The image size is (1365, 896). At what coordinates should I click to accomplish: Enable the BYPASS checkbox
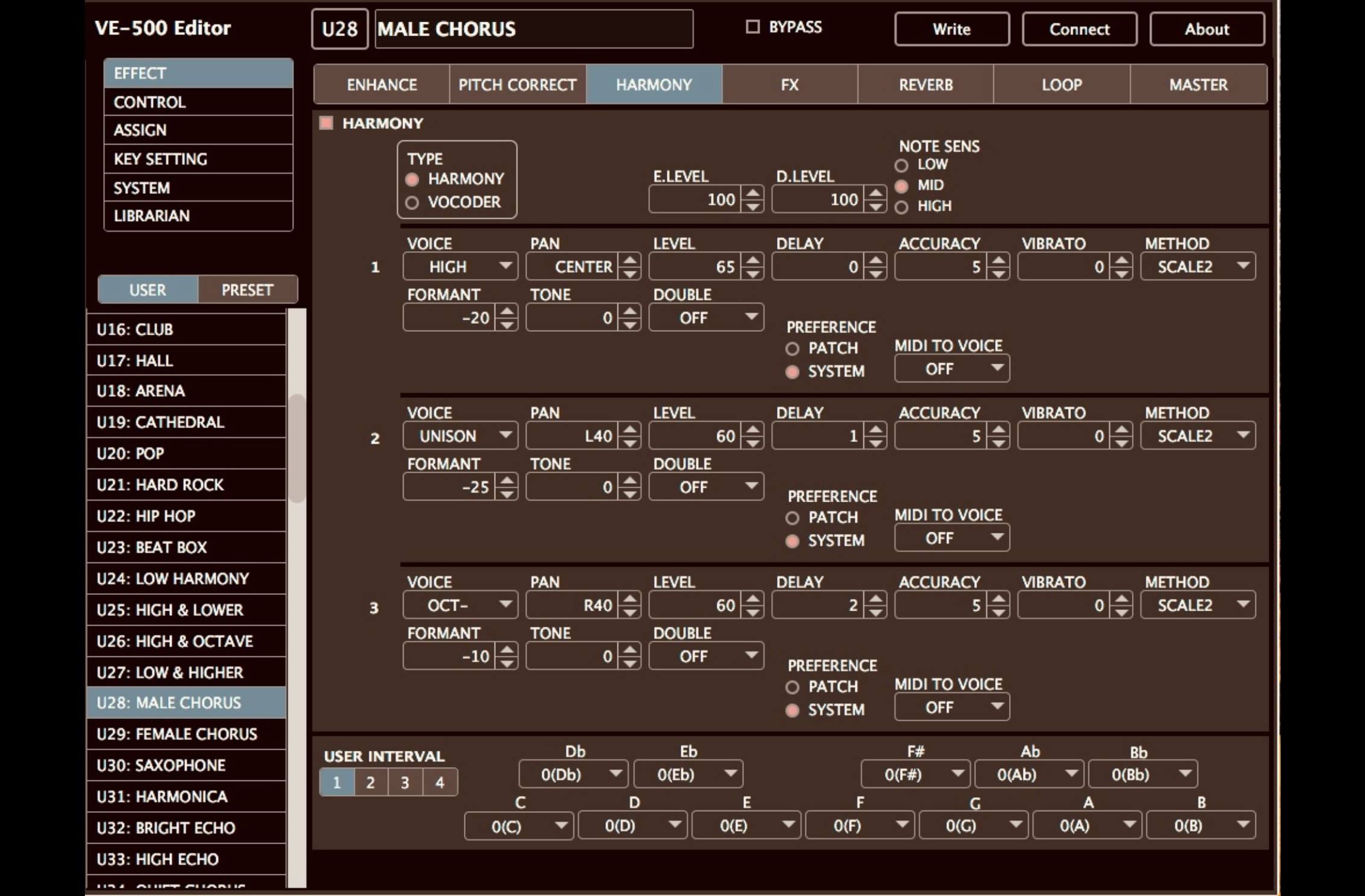click(x=752, y=27)
